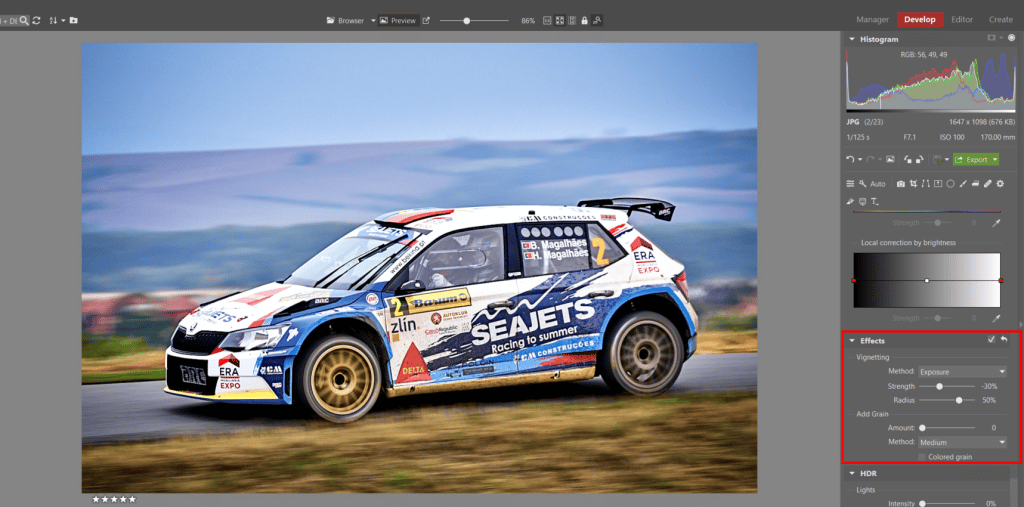Select the face portrait tool icon
1024x507 pixels.
862,201
